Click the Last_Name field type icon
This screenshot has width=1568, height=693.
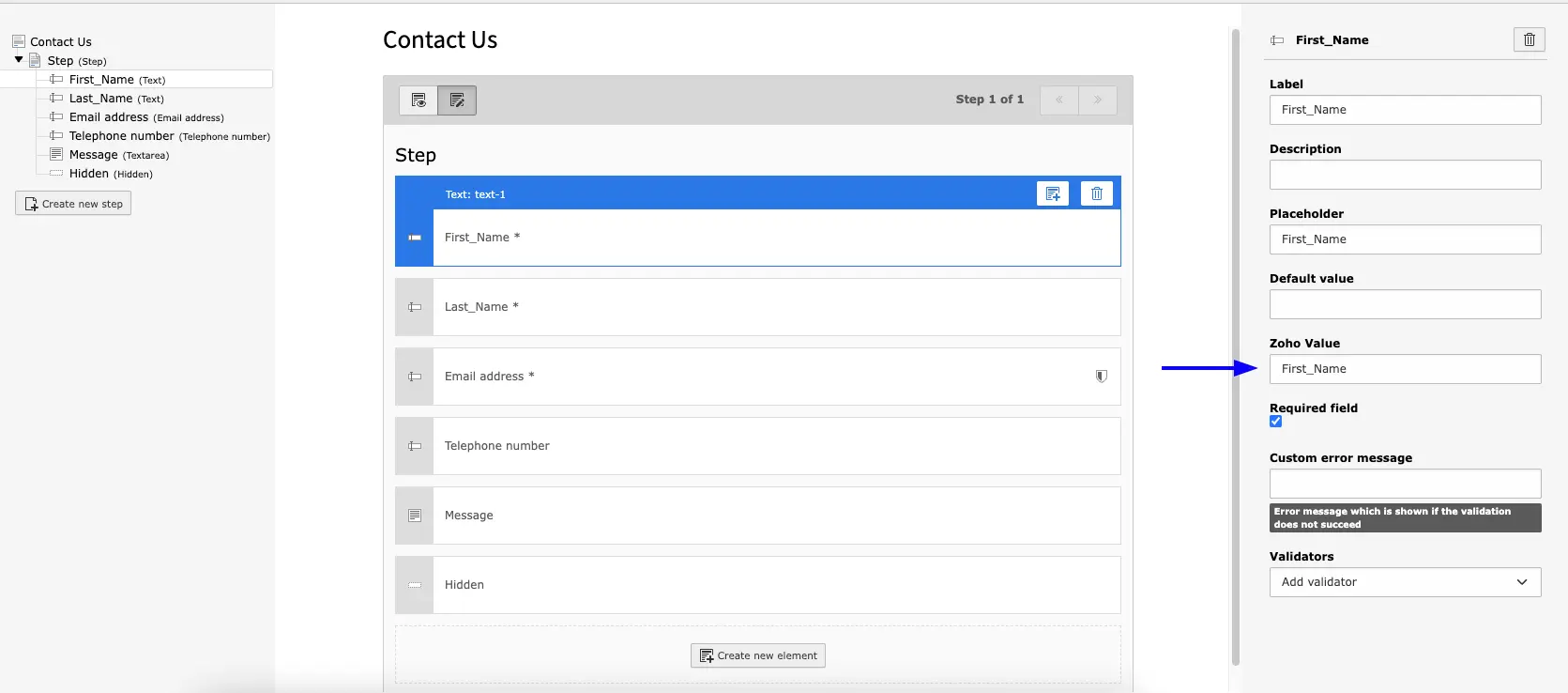click(414, 307)
